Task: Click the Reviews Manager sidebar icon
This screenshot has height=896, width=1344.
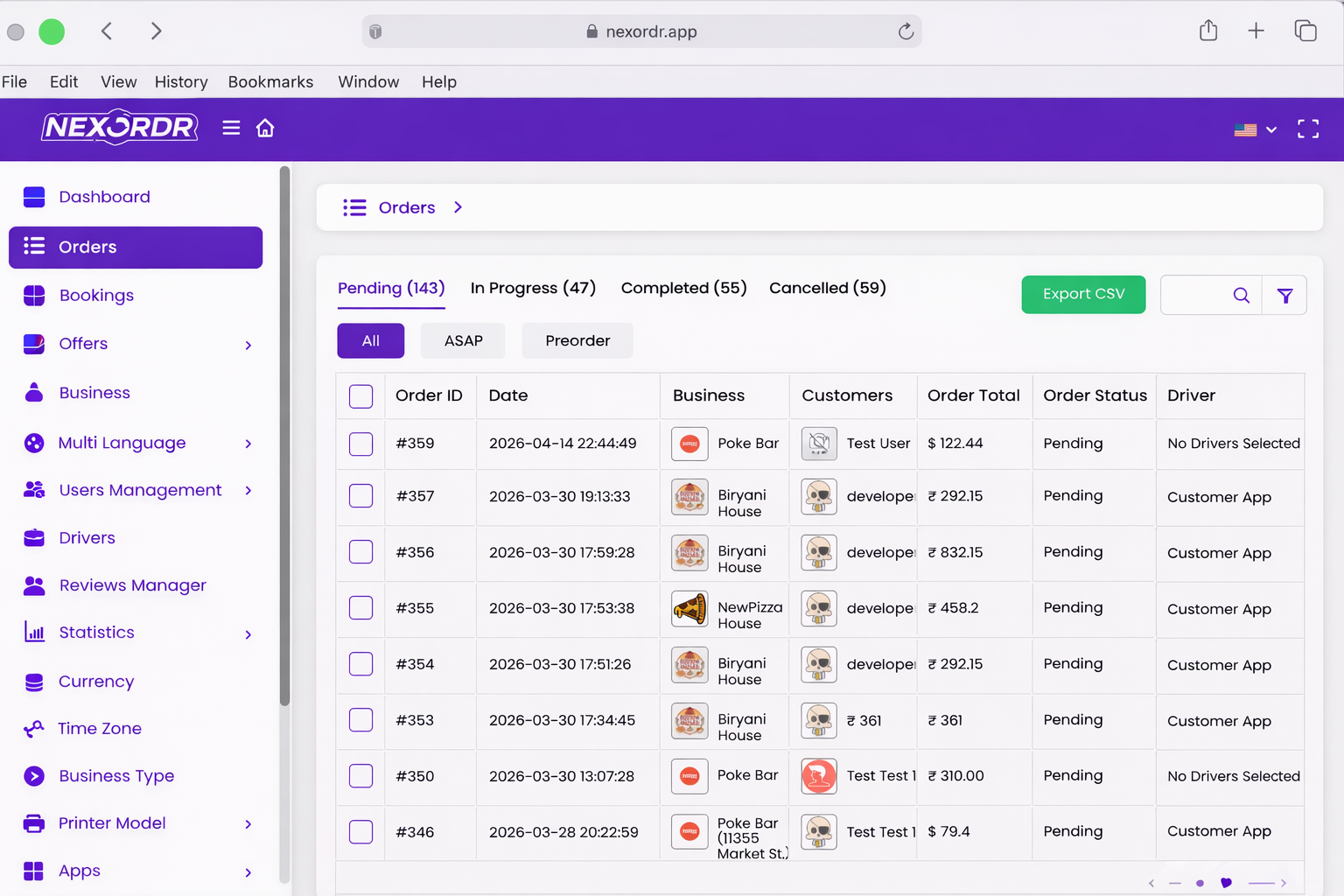Action: [34, 585]
